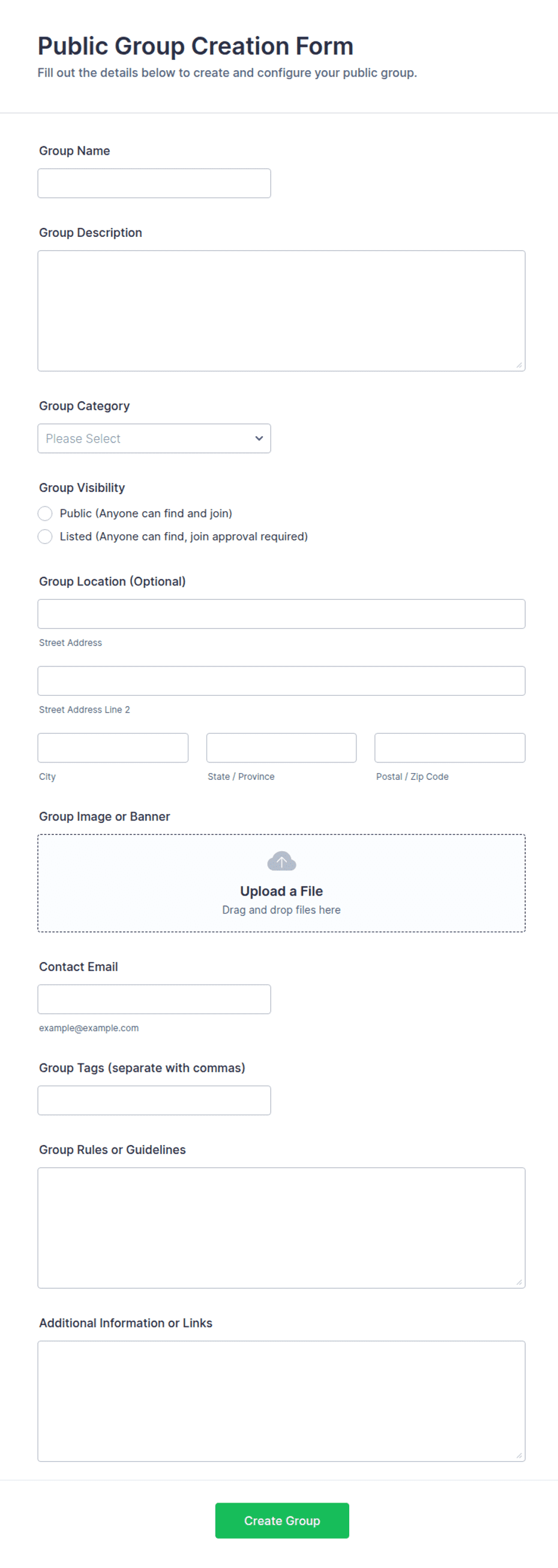The height and width of the screenshot is (1568, 558).
Task: Select Public visibility radio option
Action: coord(45,513)
